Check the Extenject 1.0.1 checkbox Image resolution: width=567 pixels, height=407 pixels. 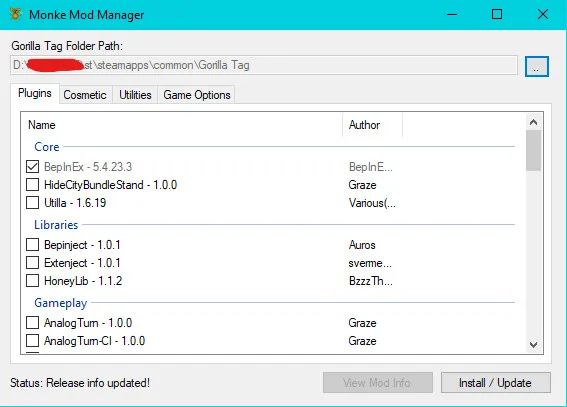click(33, 263)
